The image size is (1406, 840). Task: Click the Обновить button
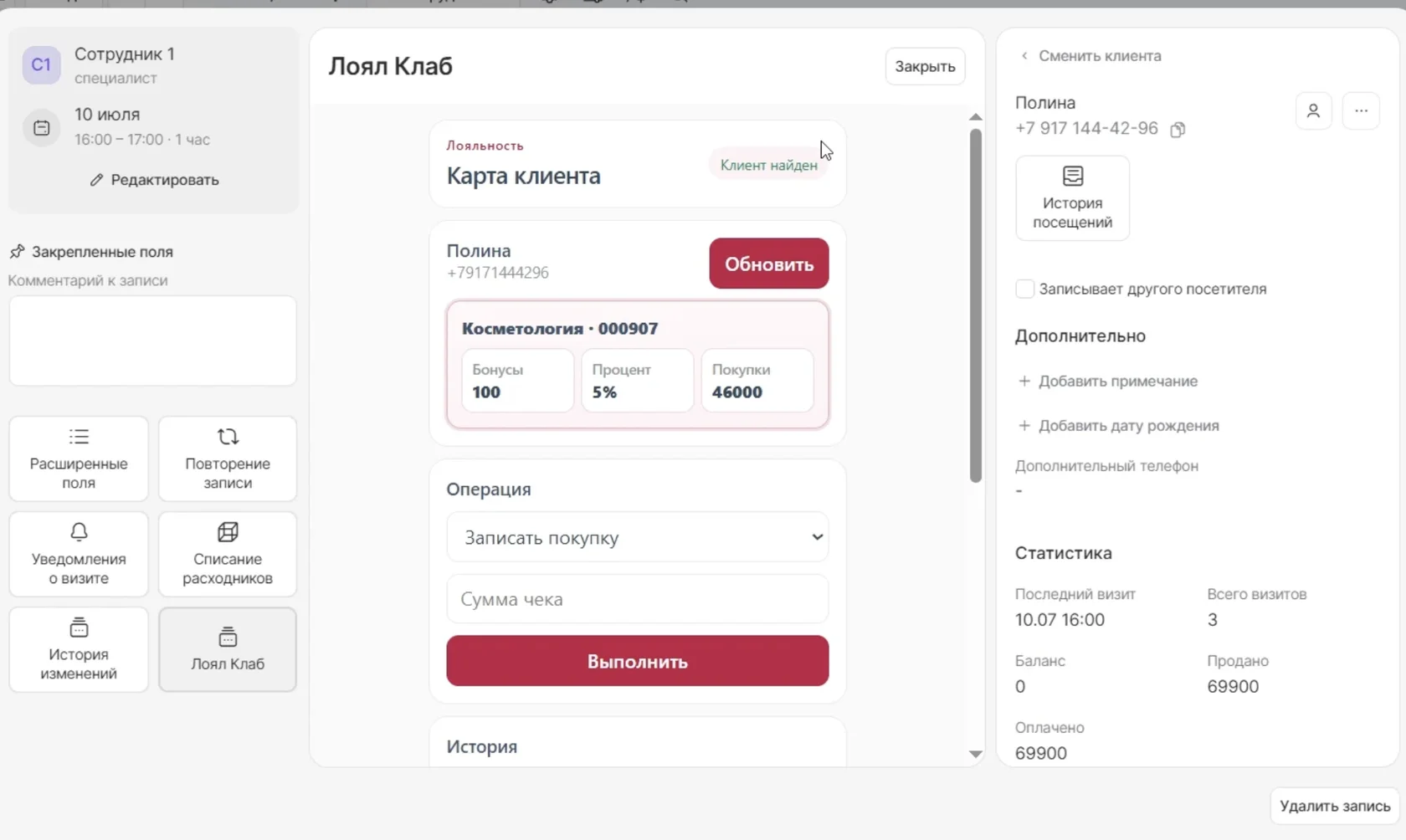point(769,264)
